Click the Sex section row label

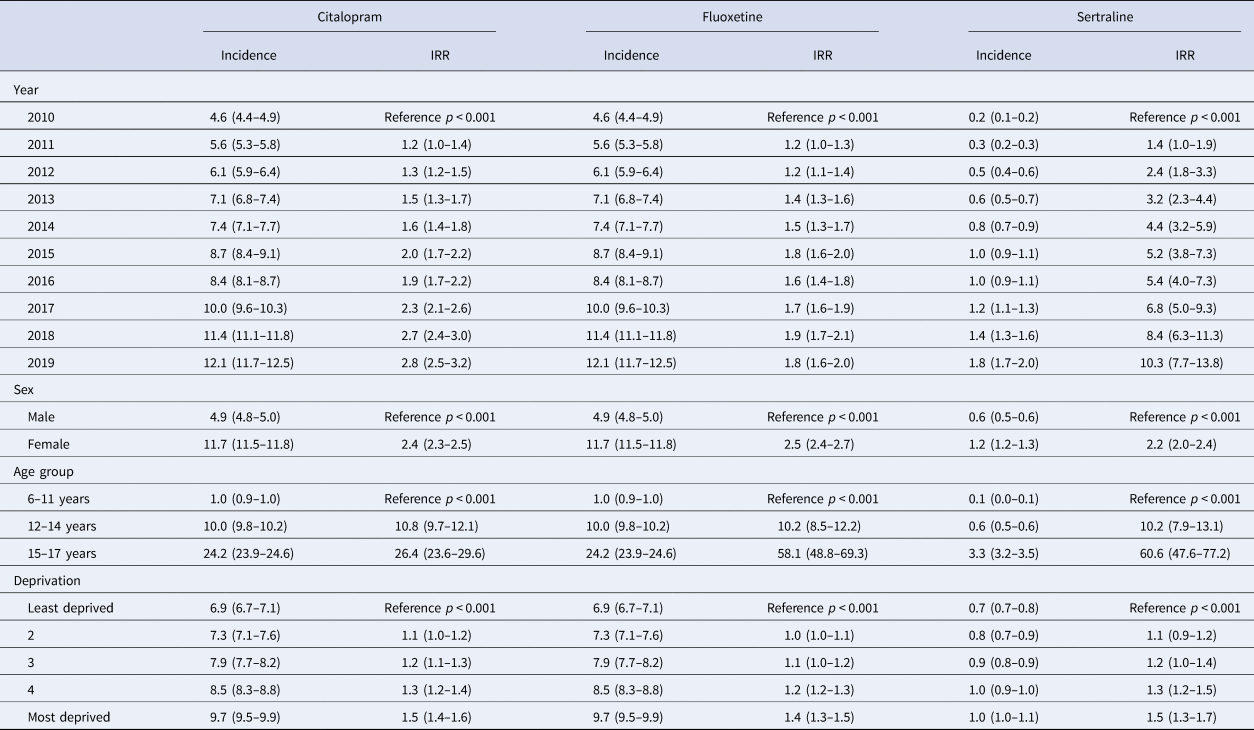pyautogui.click(x=24, y=389)
